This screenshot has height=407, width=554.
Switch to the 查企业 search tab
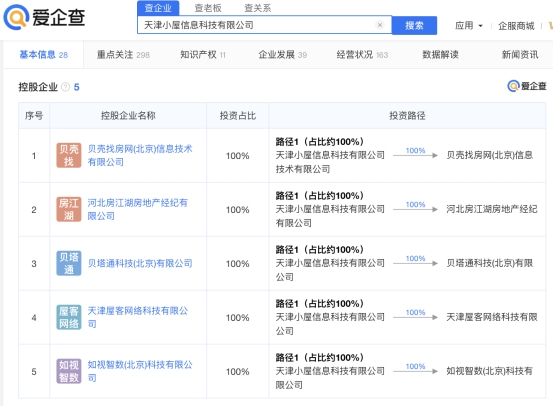[158, 8]
